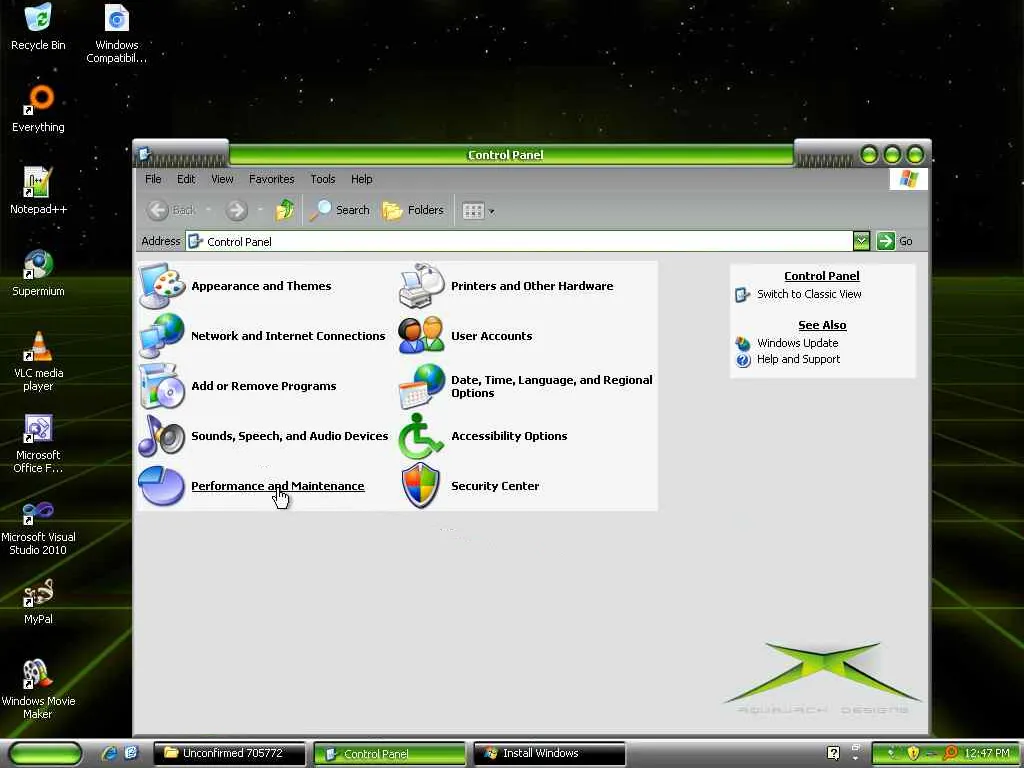Screen dimensions: 1024x768
Task: Click the Up folder toolbar icon
Action: coord(284,210)
